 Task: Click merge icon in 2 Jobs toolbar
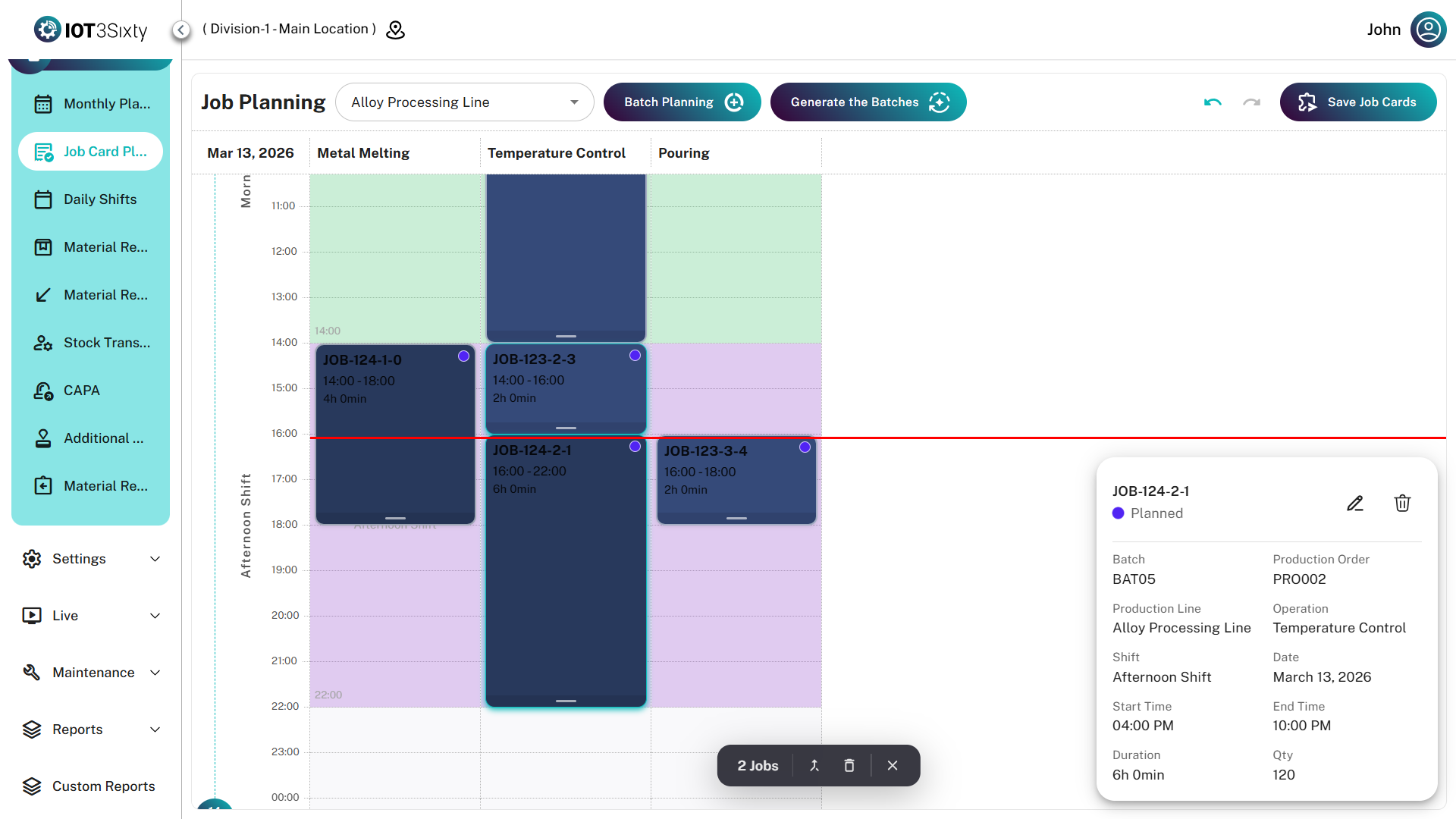point(814,766)
